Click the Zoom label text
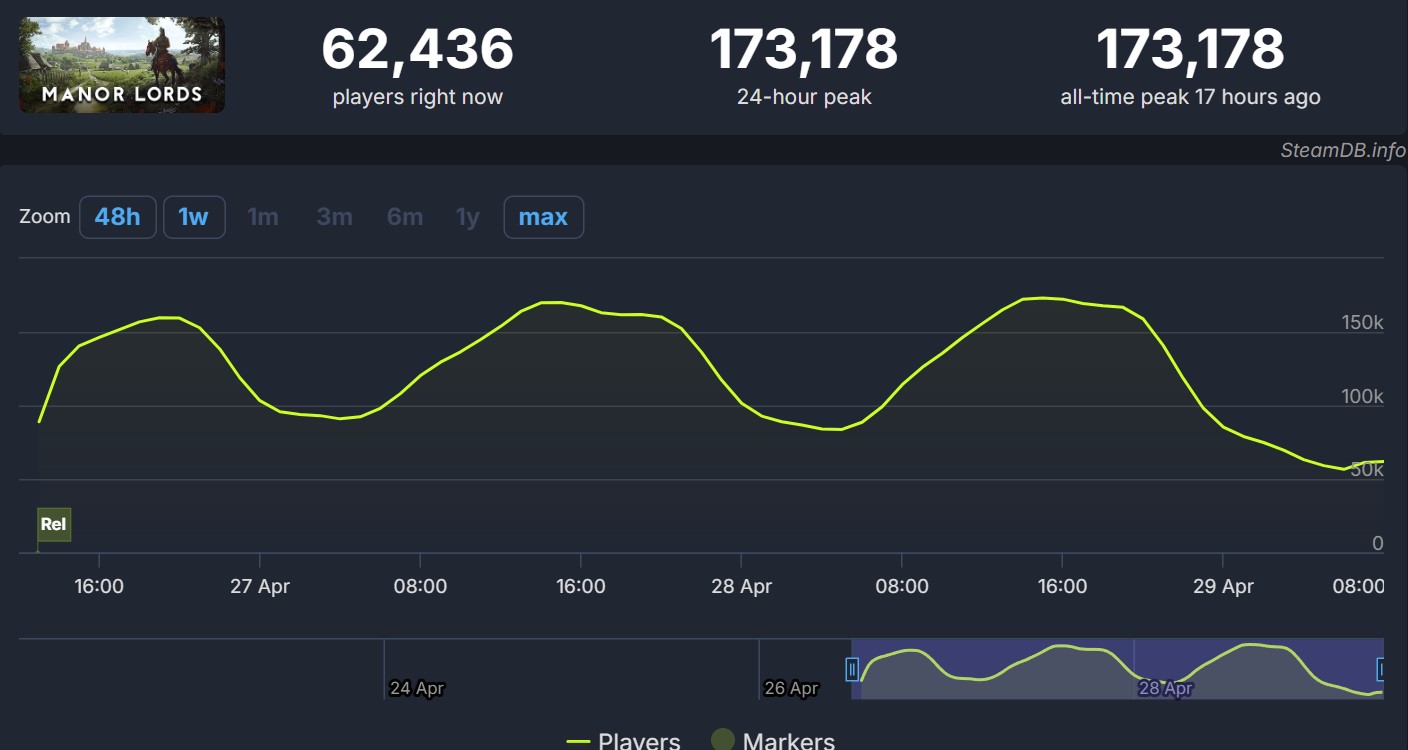1408x750 pixels. pyautogui.click(x=45, y=217)
